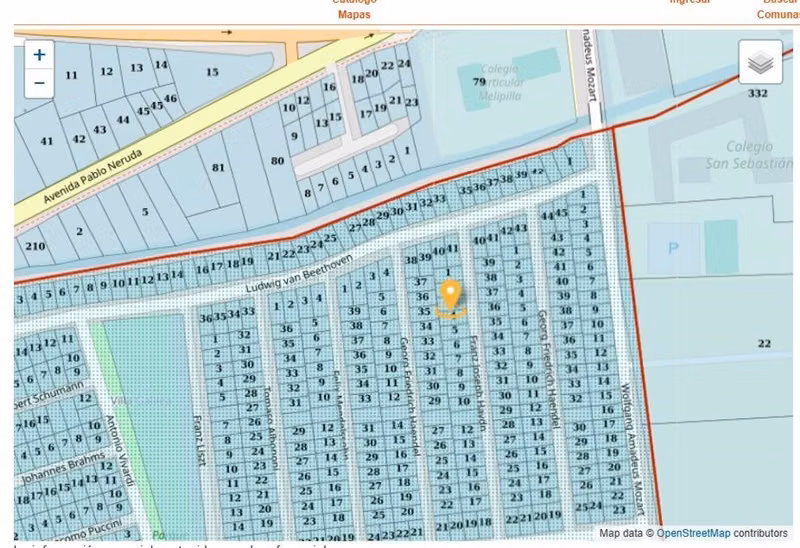Viewport: 800px width, 548px height.
Task: Select the Antonio Vivaldi street label
Action: click(120, 450)
